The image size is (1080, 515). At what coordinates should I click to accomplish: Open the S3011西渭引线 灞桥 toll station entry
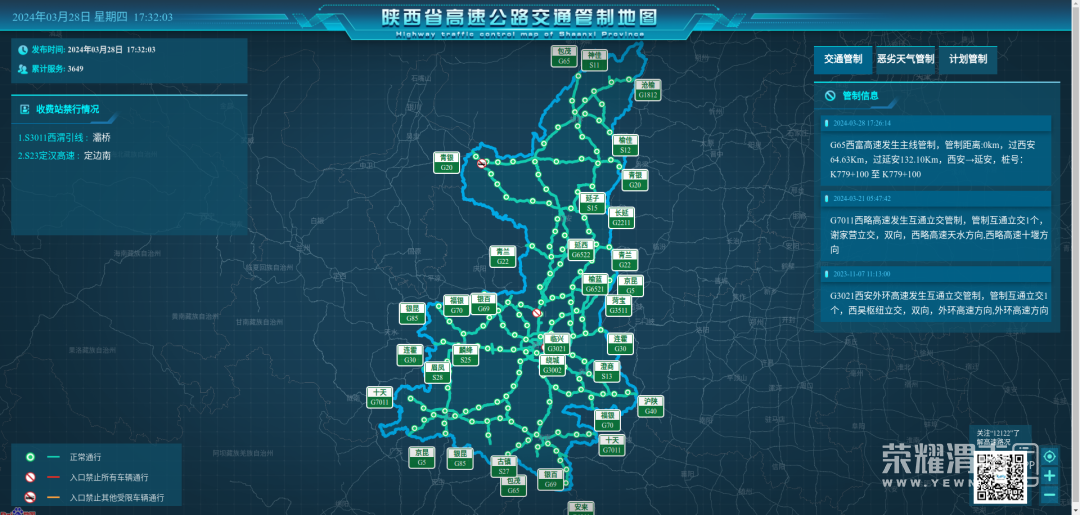pos(65,137)
